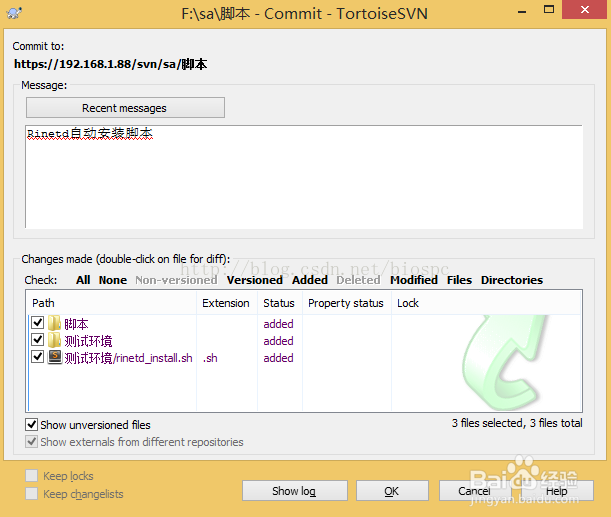Click the added status of 测试环境 folder

[278, 341]
